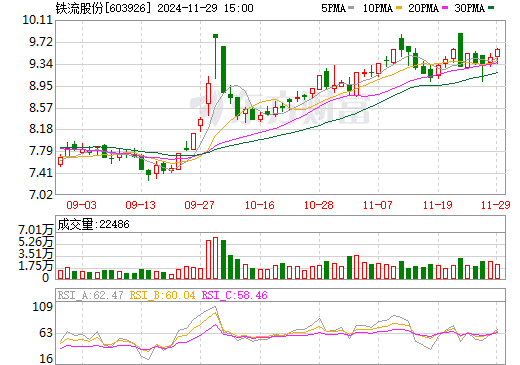The height and width of the screenshot is (365, 520).
Task: Select the 20PMA legend label
Action: click(x=423, y=8)
